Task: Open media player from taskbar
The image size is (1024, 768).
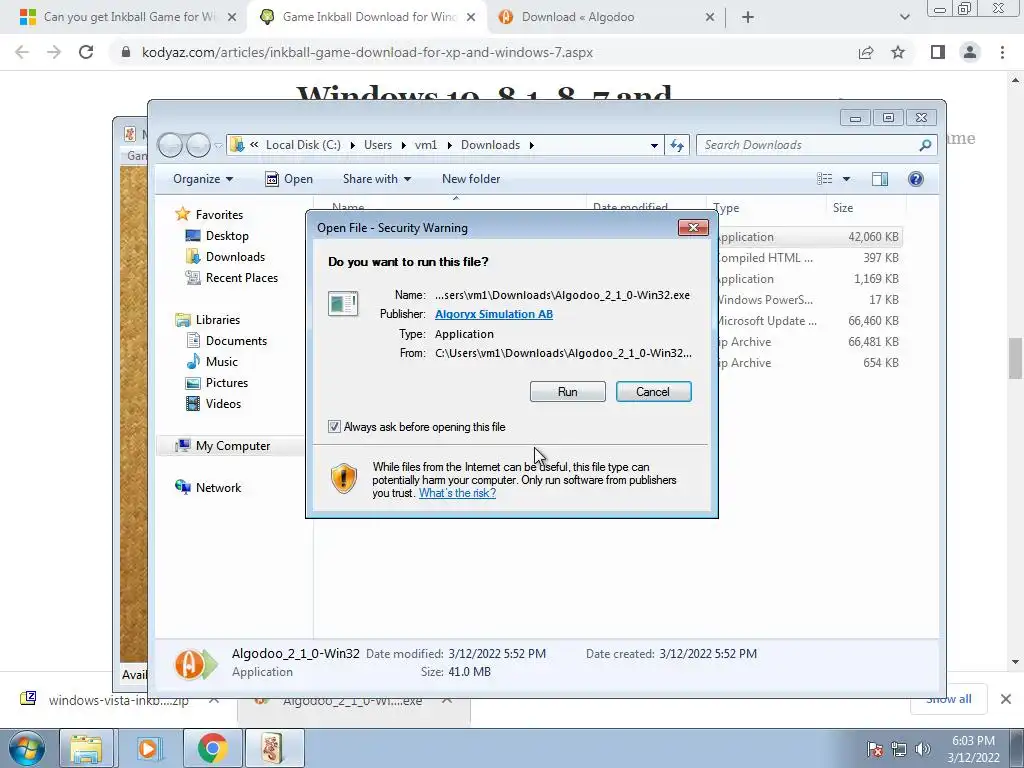Action: (x=149, y=748)
